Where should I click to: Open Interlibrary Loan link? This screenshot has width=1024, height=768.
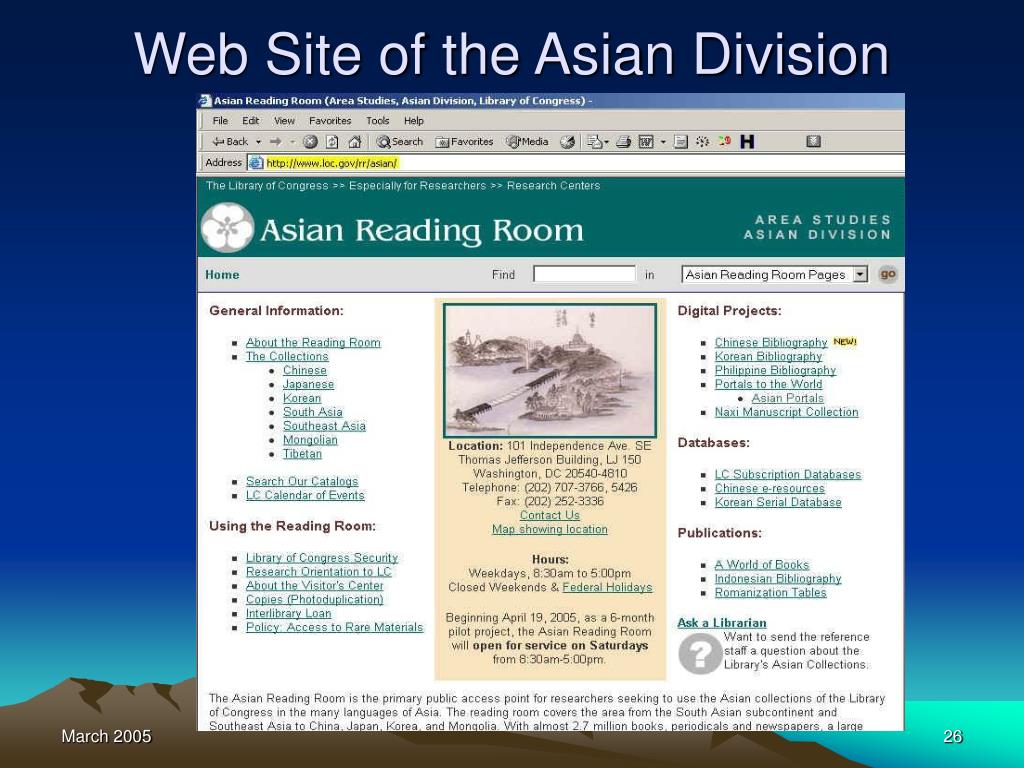288,613
